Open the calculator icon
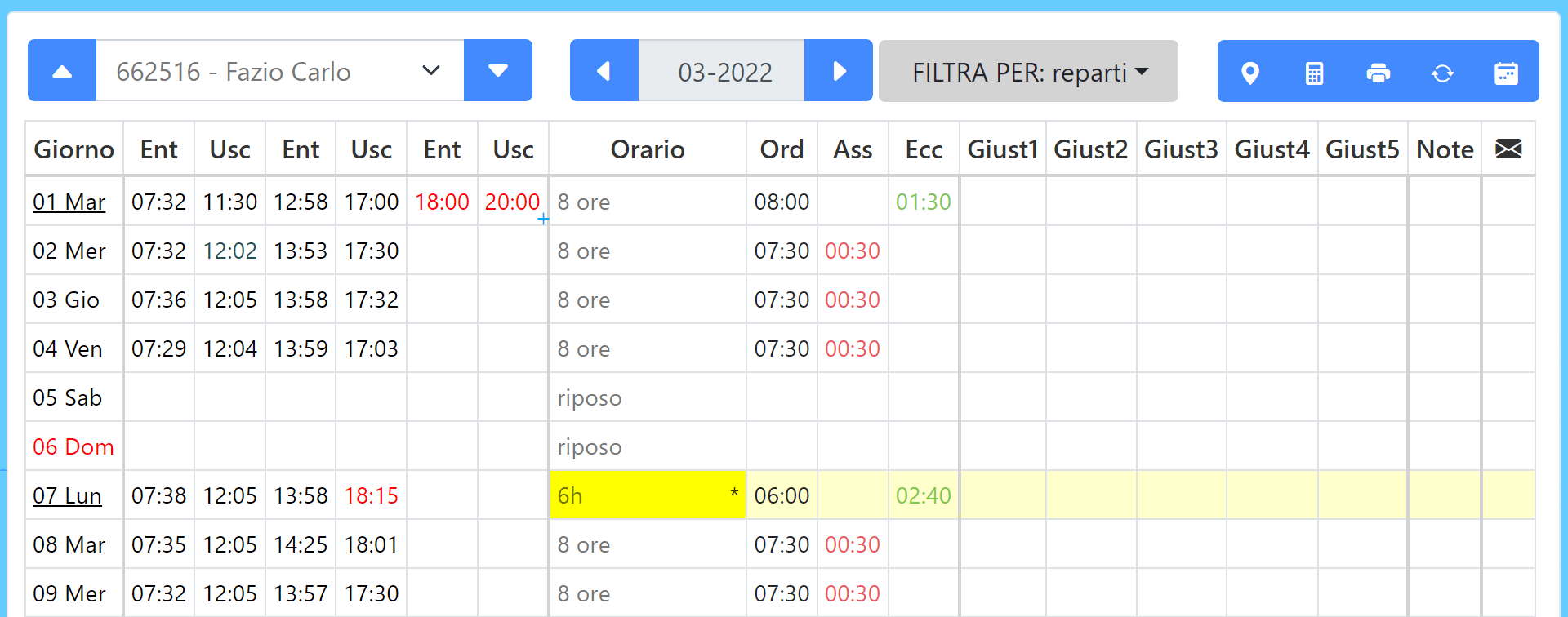 coord(1314,73)
